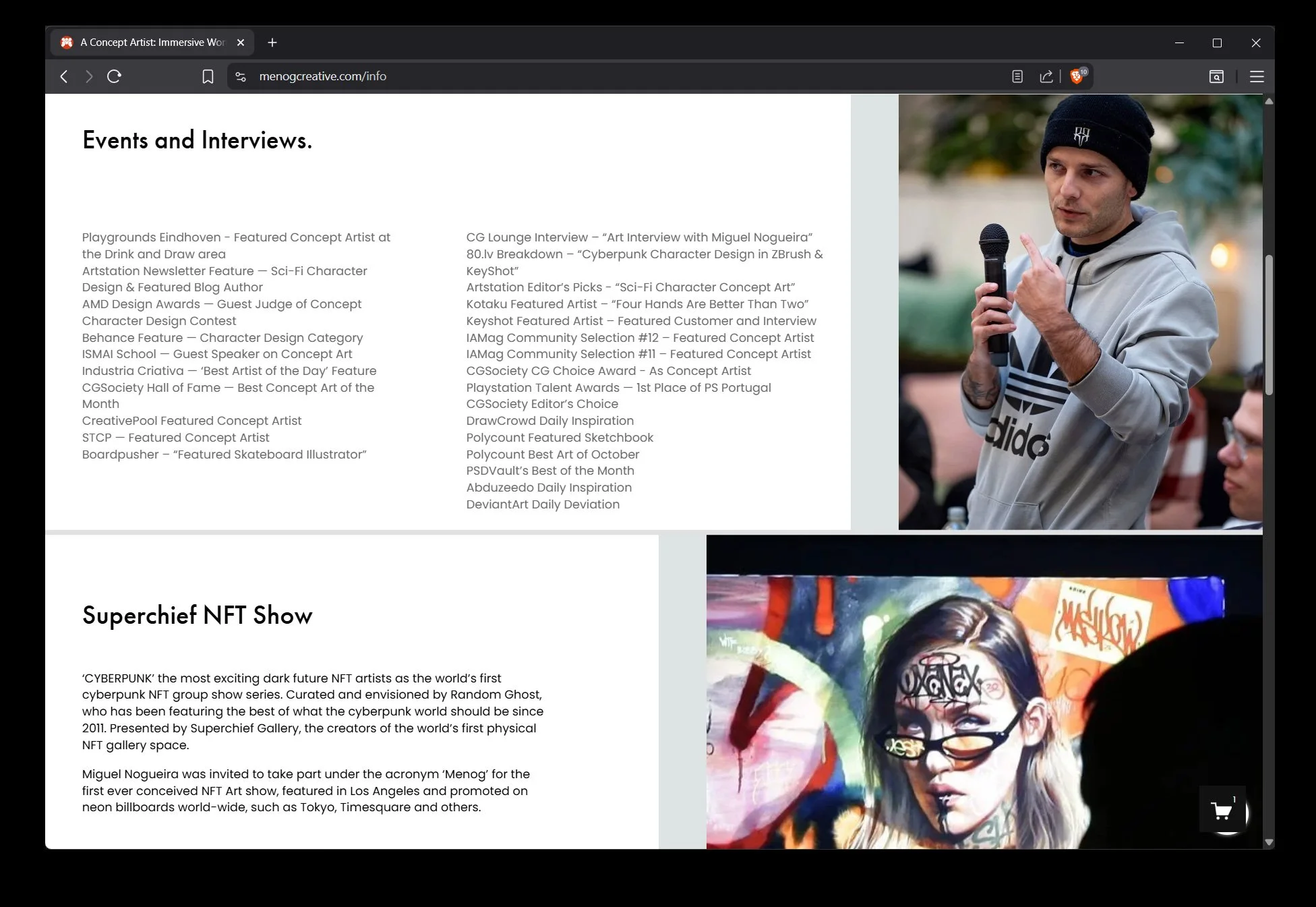
Task: Open Brave Shields lion icon
Action: click(x=1077, y=76)
